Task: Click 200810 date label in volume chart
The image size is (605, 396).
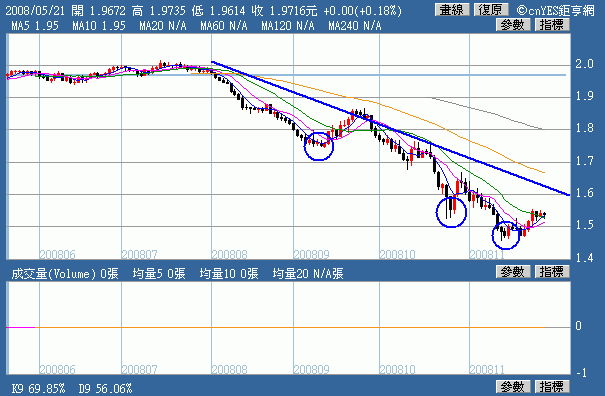Action: pyautogui.click(x=397, y=369)
